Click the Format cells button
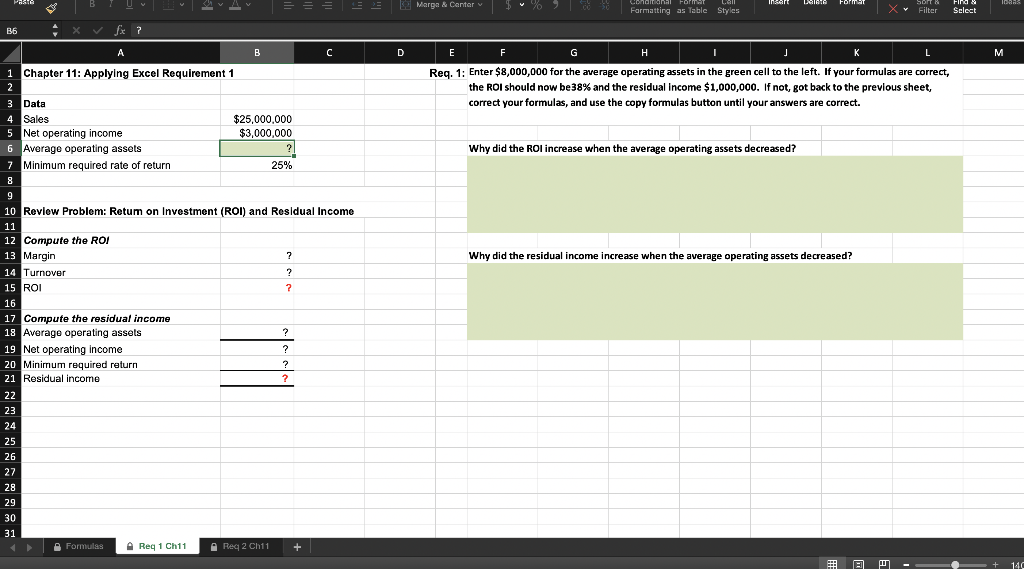 click(852, 3)
